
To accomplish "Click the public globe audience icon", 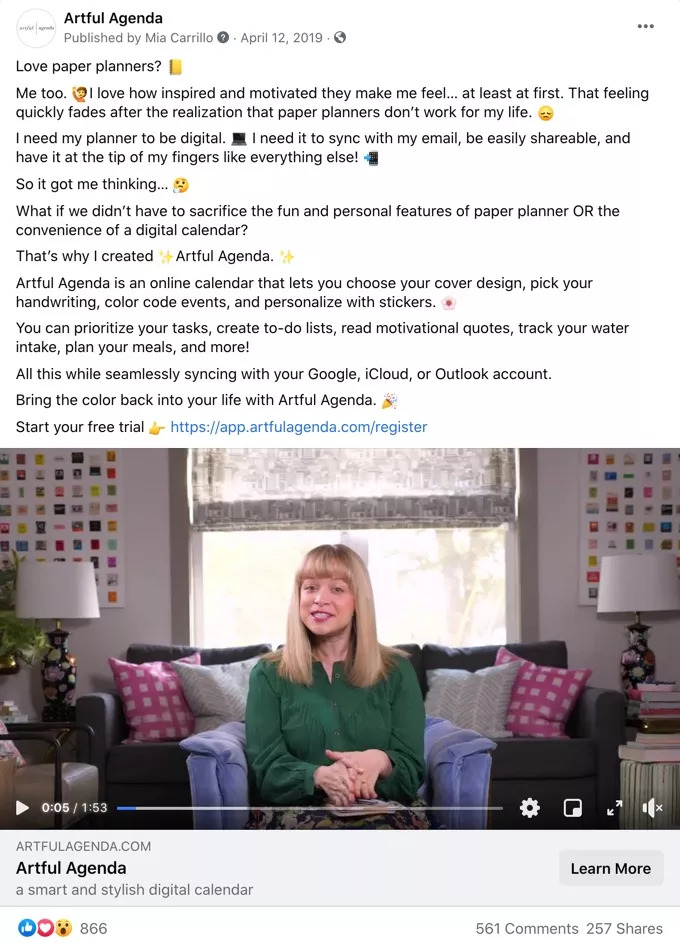I will tap(340, 37).
